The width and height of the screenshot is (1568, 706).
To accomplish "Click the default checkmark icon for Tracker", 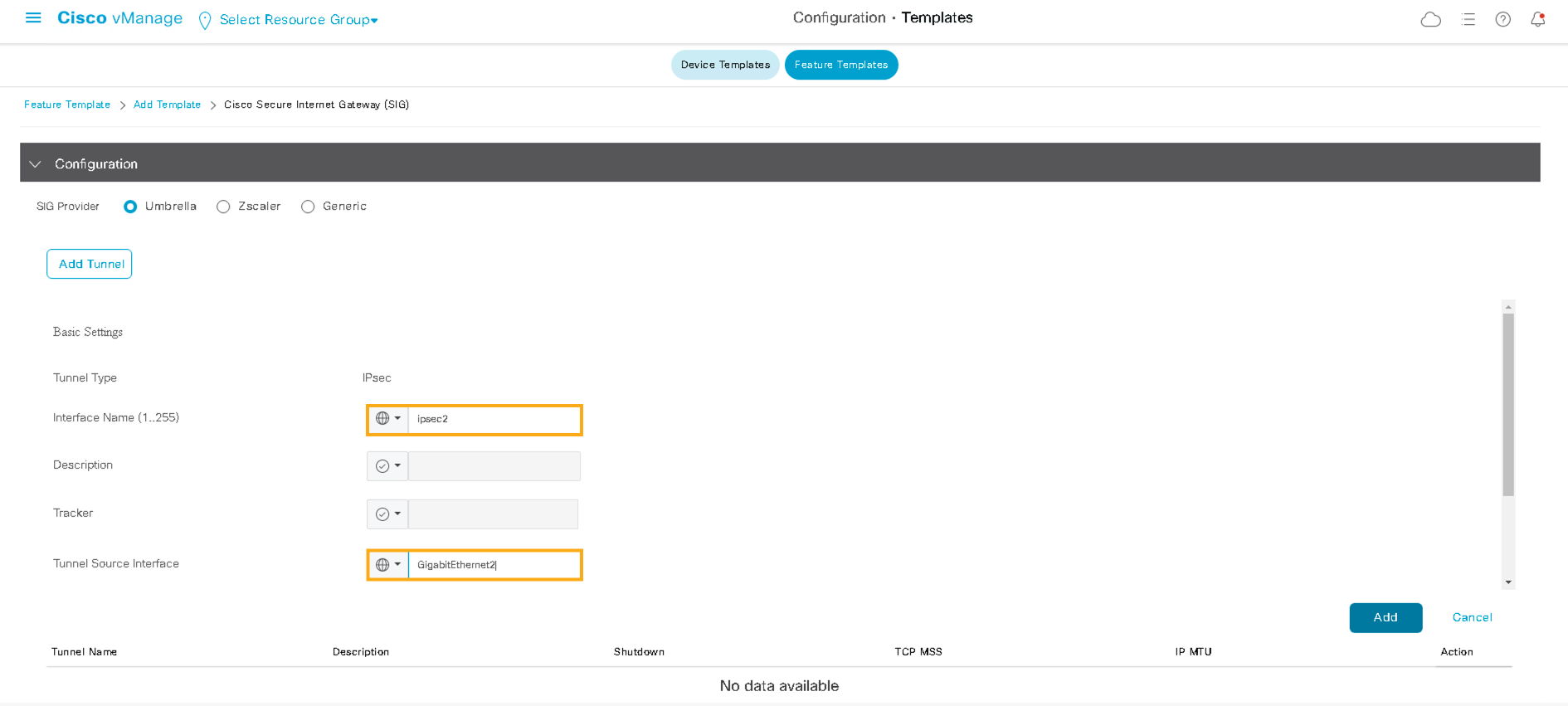I will (382, 514).
